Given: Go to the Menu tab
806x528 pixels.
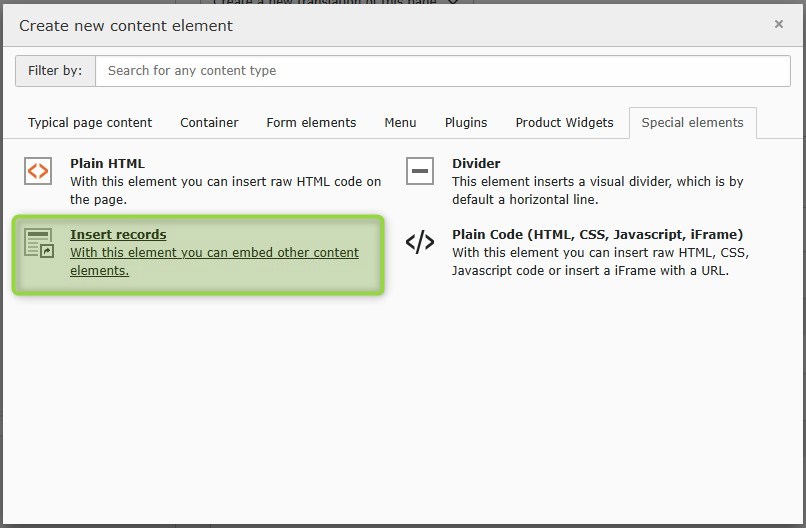Looking at the screenshot, I should coord(400,122).
